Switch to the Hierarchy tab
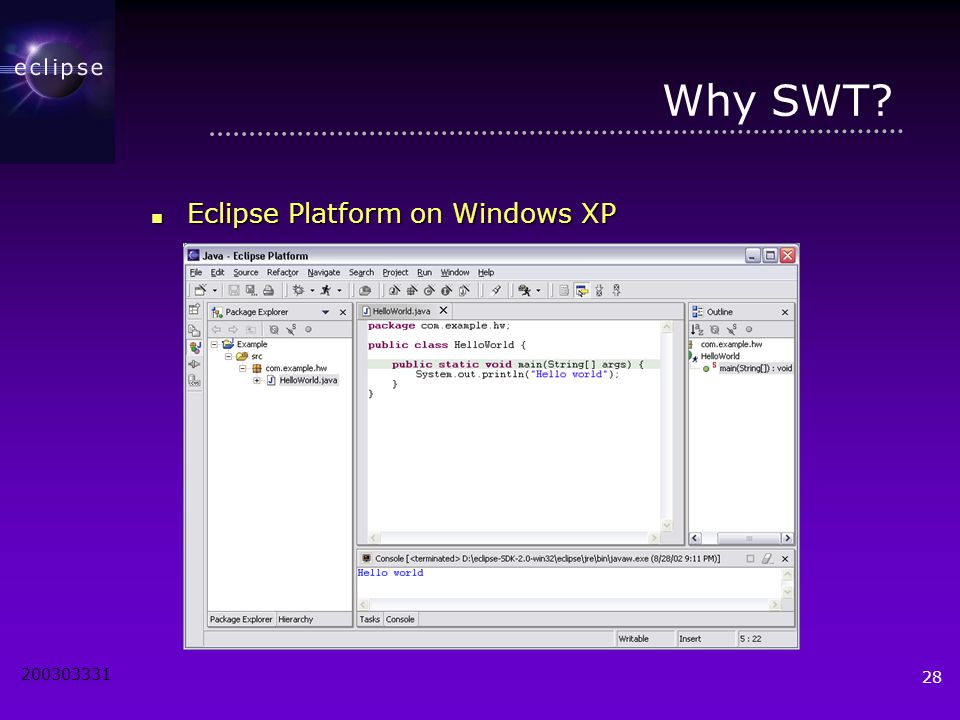 click(x=296, y=620)
